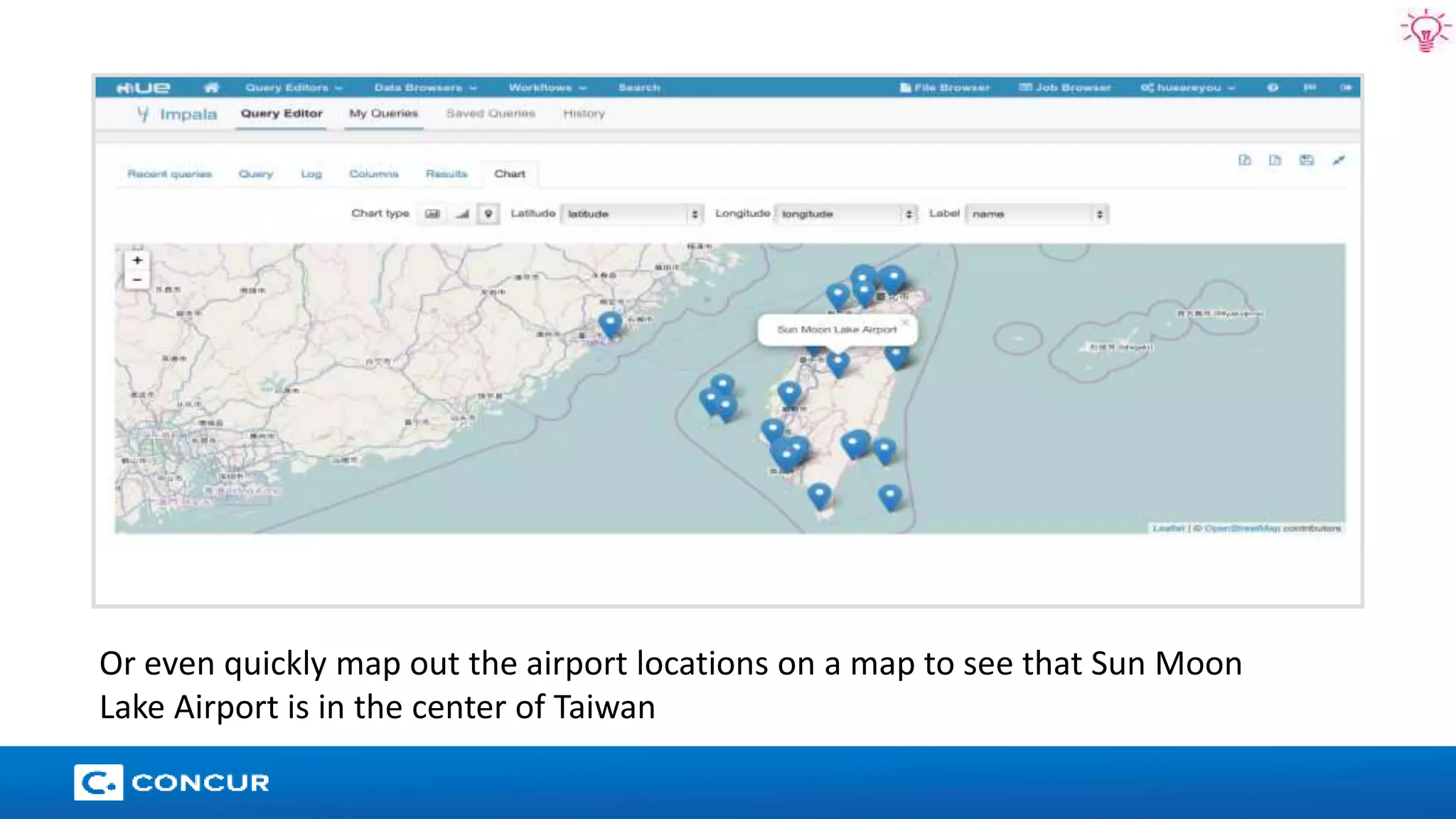Click the map marker on mainland coast
This screenshot has height=819, width=1456.
(610, 324)
